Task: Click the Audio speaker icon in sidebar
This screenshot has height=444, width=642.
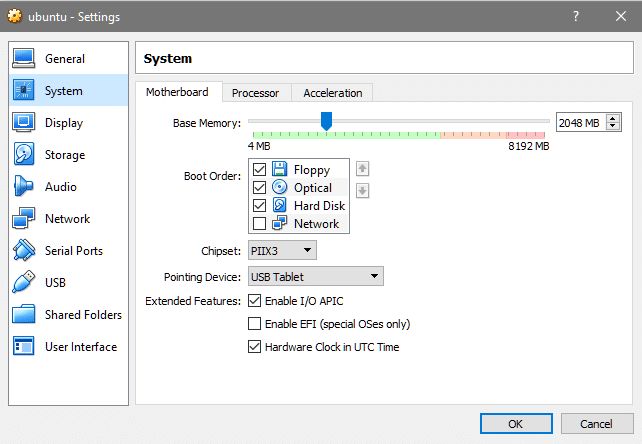Action: (23, 186)
